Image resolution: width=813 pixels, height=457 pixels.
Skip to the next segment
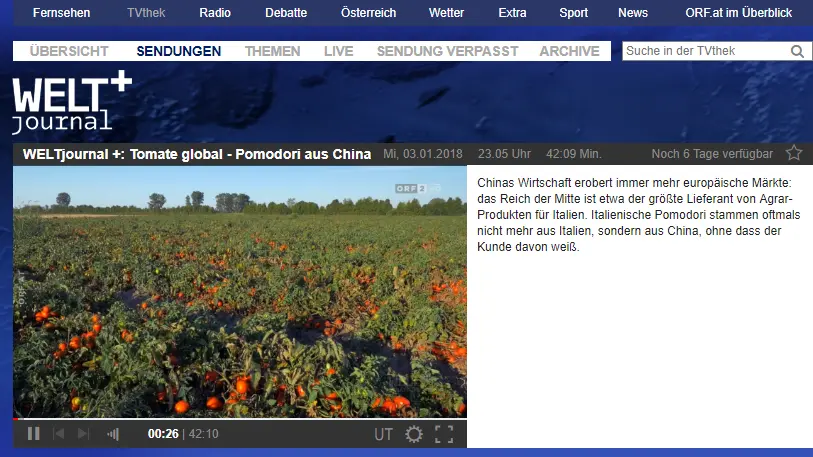[84, 434]
